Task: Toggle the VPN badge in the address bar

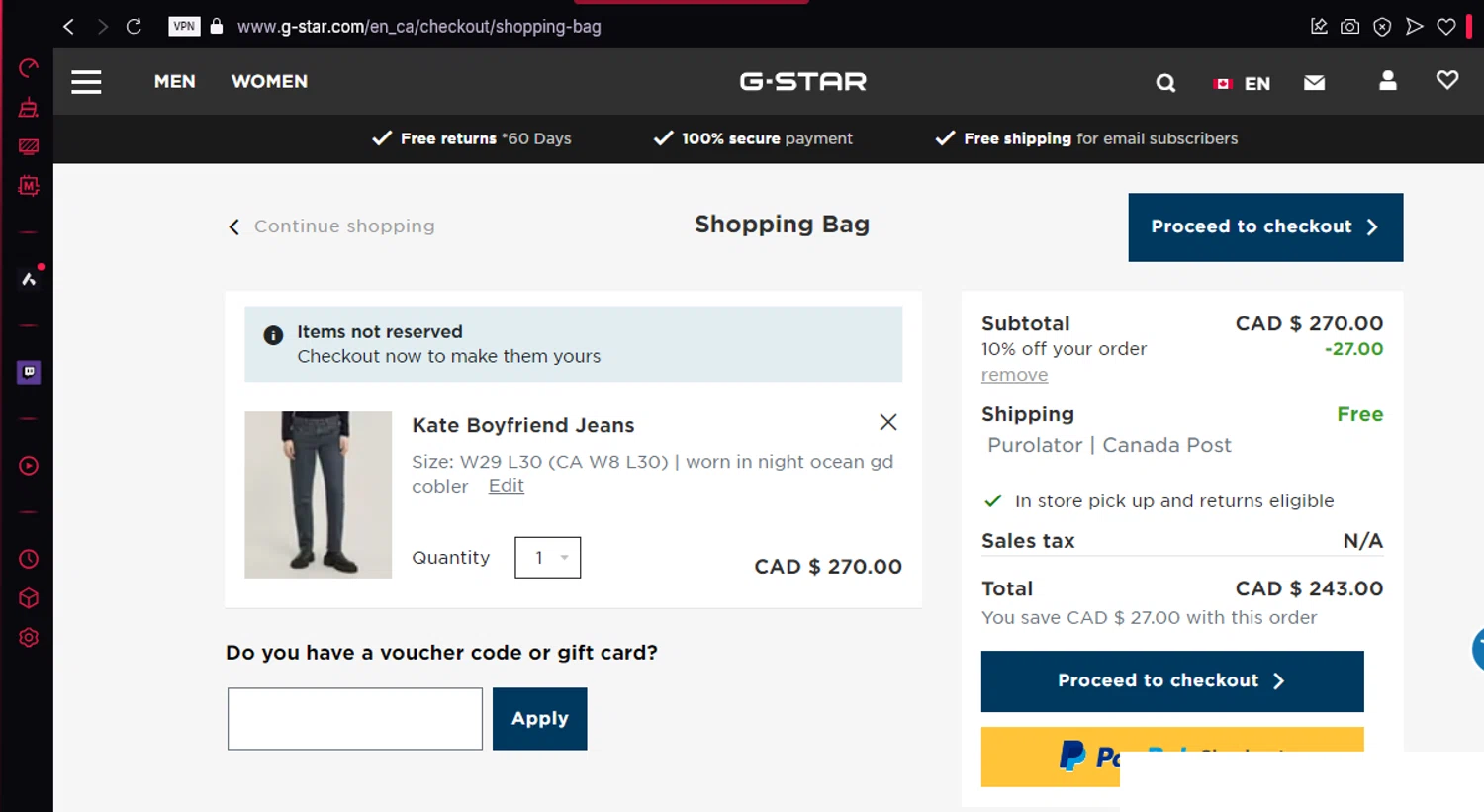Action: 184,27
